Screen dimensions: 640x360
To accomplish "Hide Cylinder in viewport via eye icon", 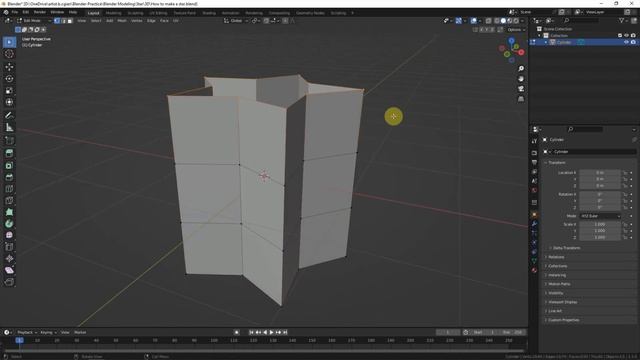I will (626, 42).
